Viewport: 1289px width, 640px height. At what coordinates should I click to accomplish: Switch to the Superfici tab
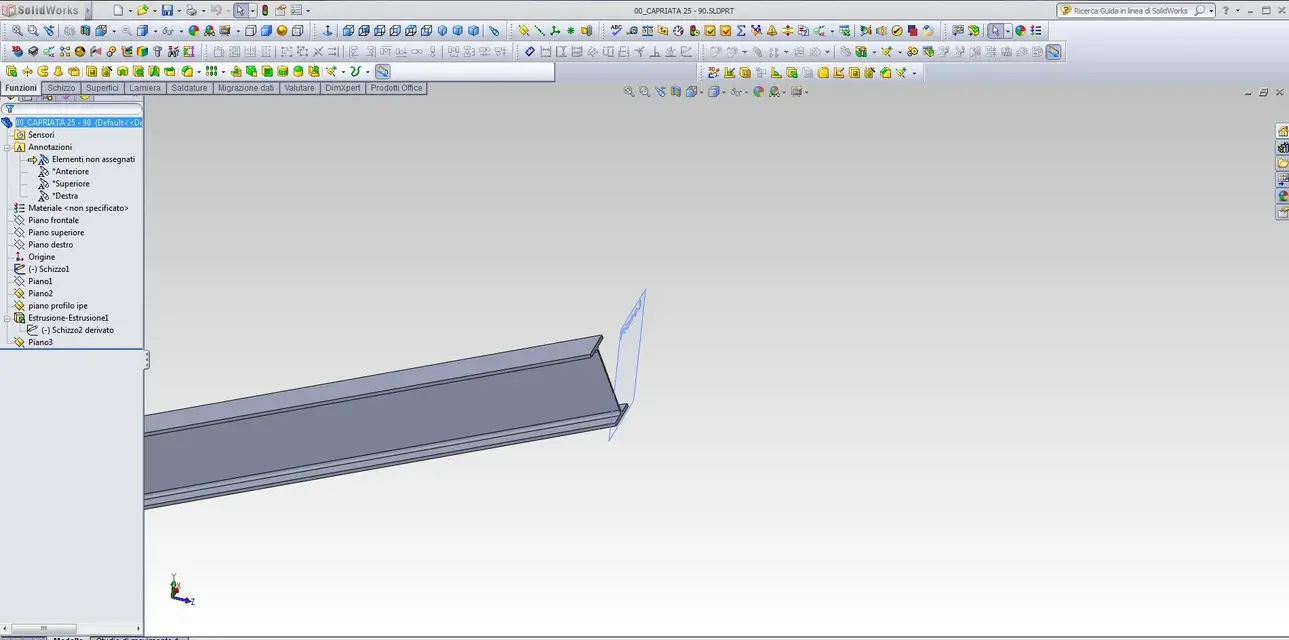(x=102, y=88)
